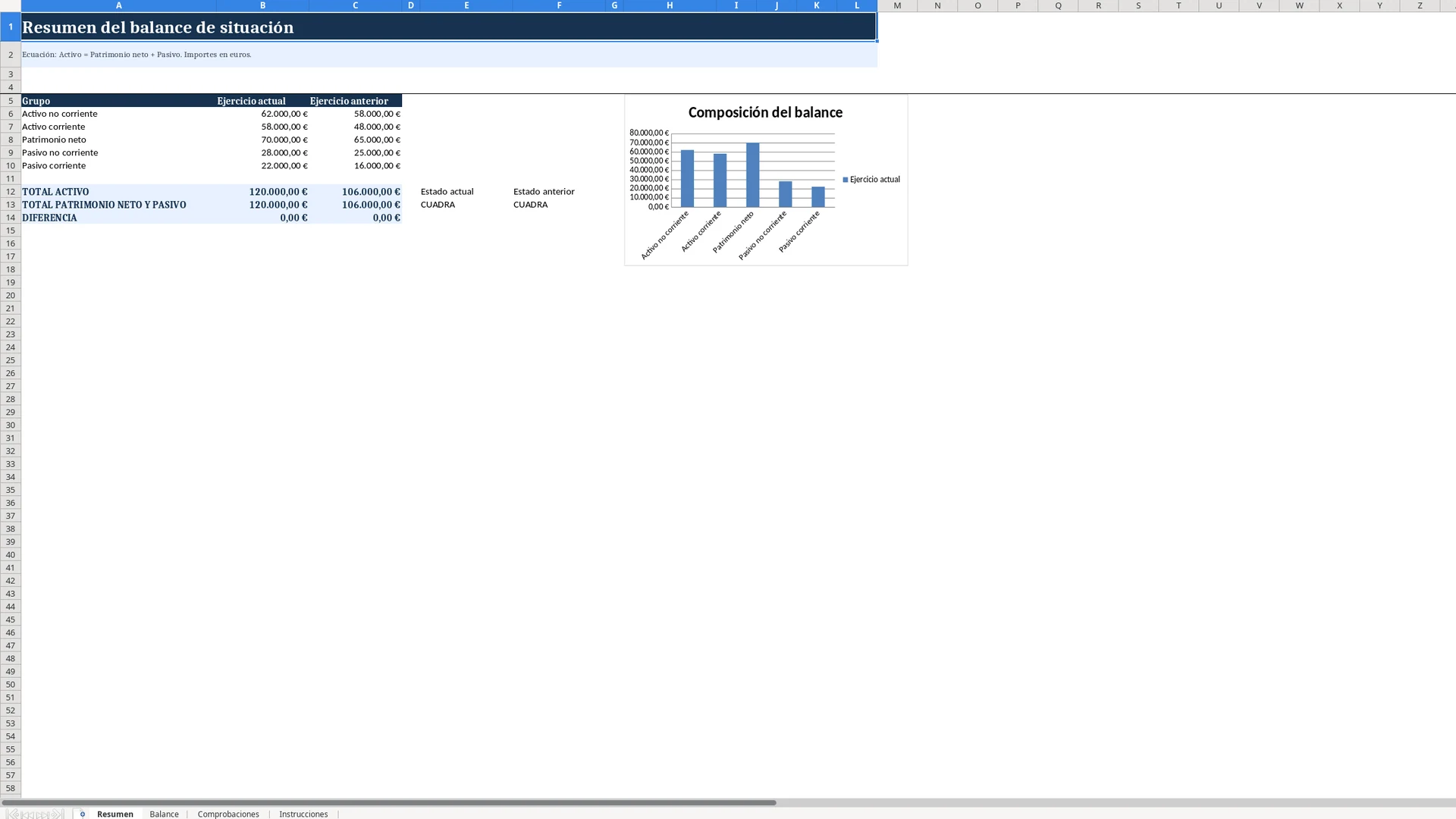Select the Resumen sheet tab
The image size is (1456, 819).
(x=115, y=814)
